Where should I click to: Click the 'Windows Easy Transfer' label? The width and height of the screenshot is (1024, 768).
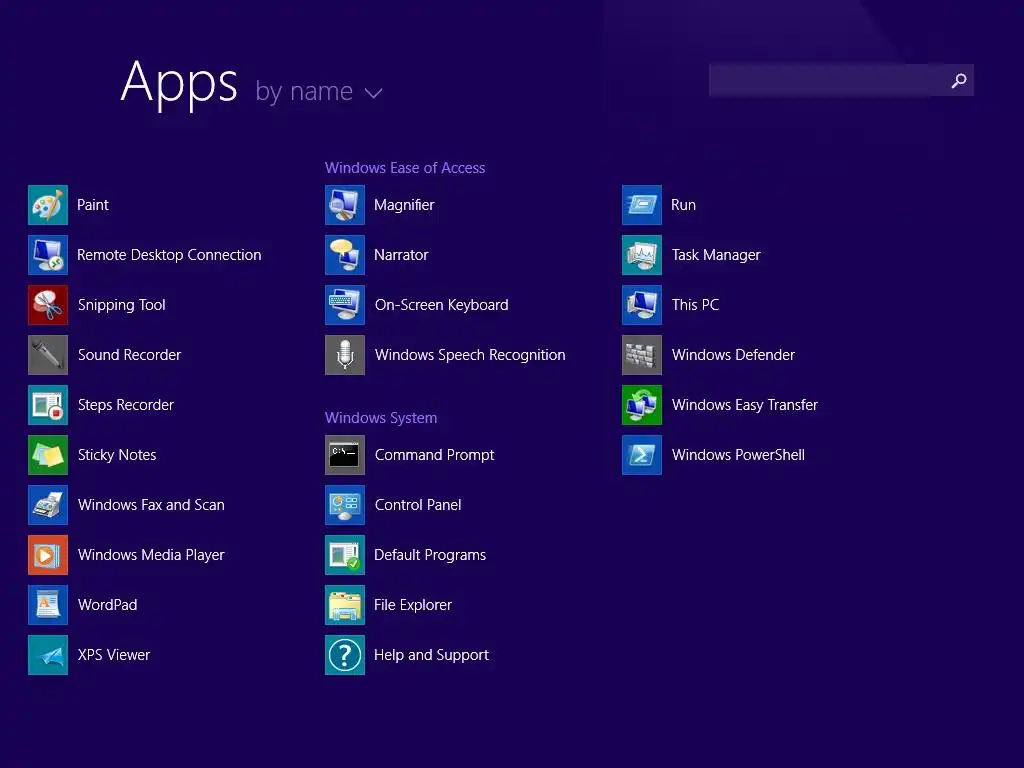pos(745,405)
